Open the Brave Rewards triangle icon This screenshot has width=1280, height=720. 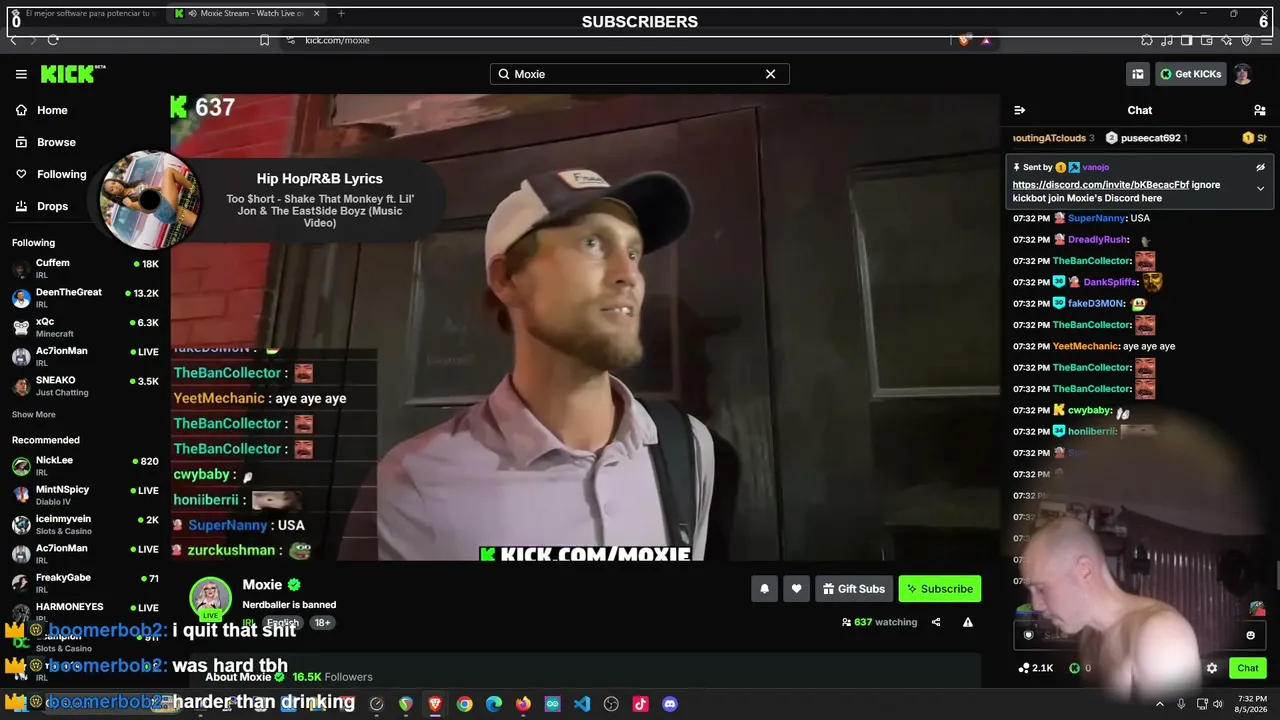click(986, 40)
